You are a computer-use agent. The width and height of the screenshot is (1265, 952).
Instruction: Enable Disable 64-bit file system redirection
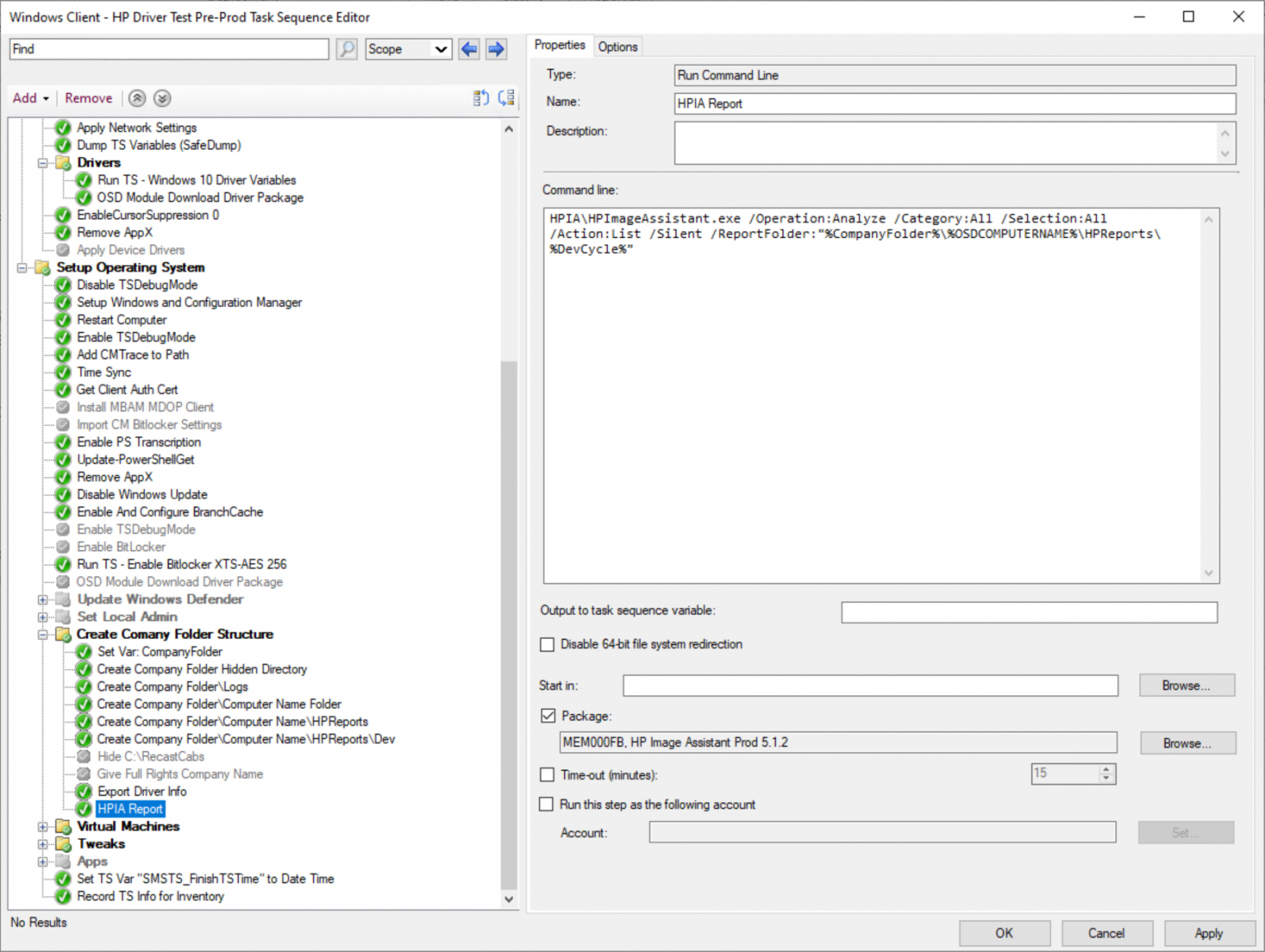[547, 644]
